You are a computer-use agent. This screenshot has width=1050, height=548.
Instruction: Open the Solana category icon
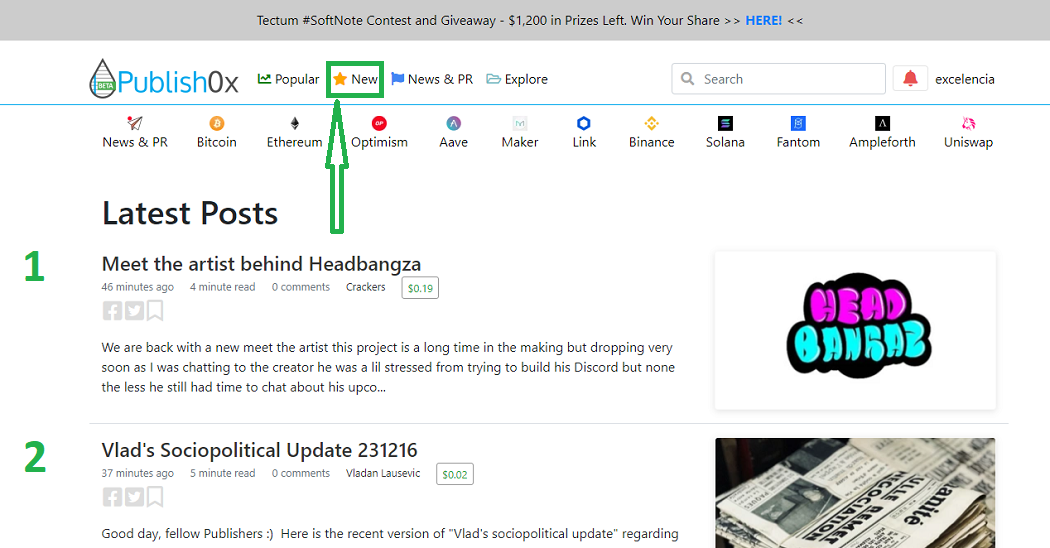(725, 123)
